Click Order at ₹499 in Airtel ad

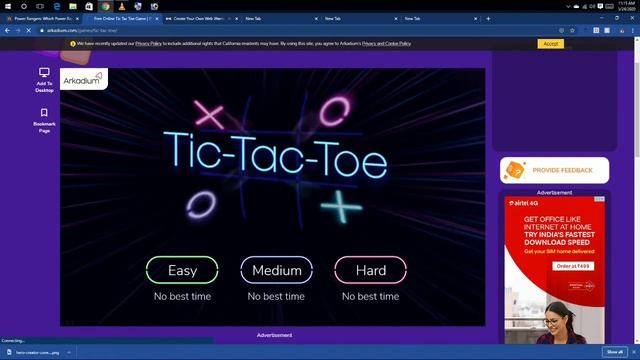click(x=573, y=266)
